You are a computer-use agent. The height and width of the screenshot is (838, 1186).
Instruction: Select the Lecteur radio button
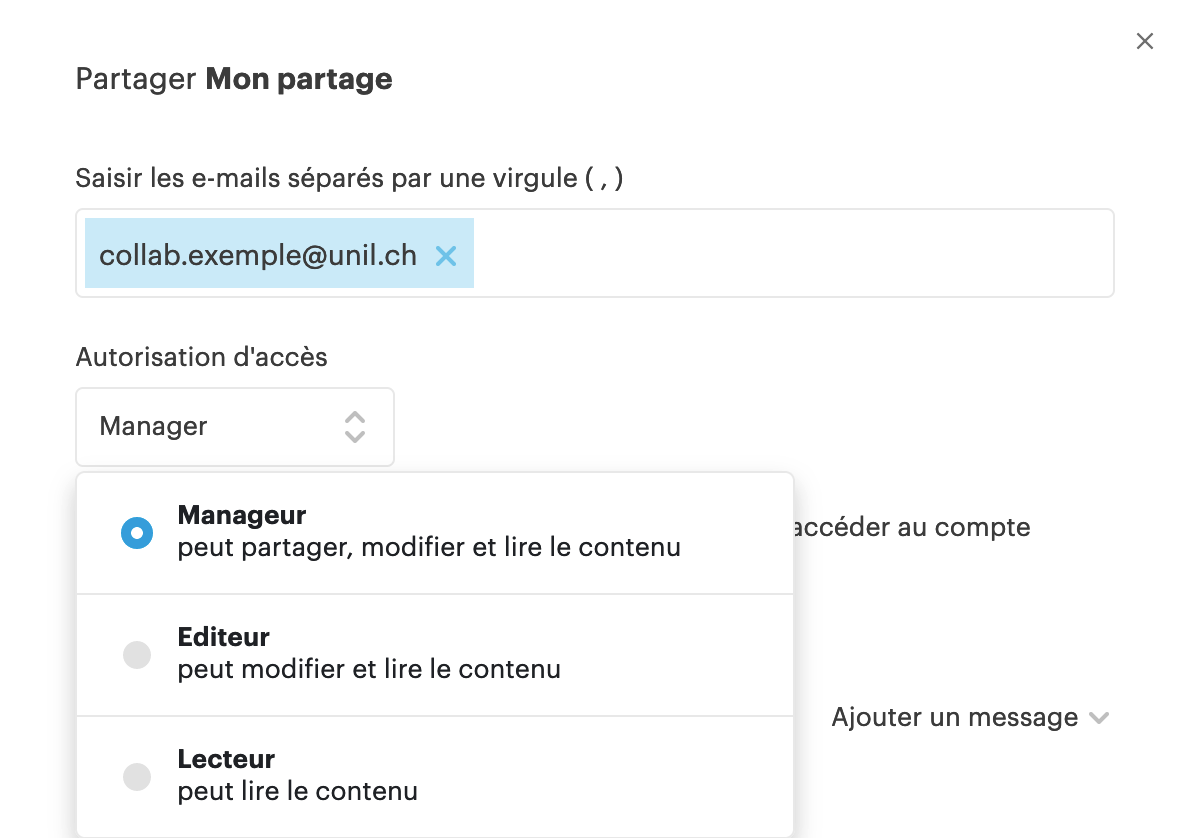coord(137,777)
